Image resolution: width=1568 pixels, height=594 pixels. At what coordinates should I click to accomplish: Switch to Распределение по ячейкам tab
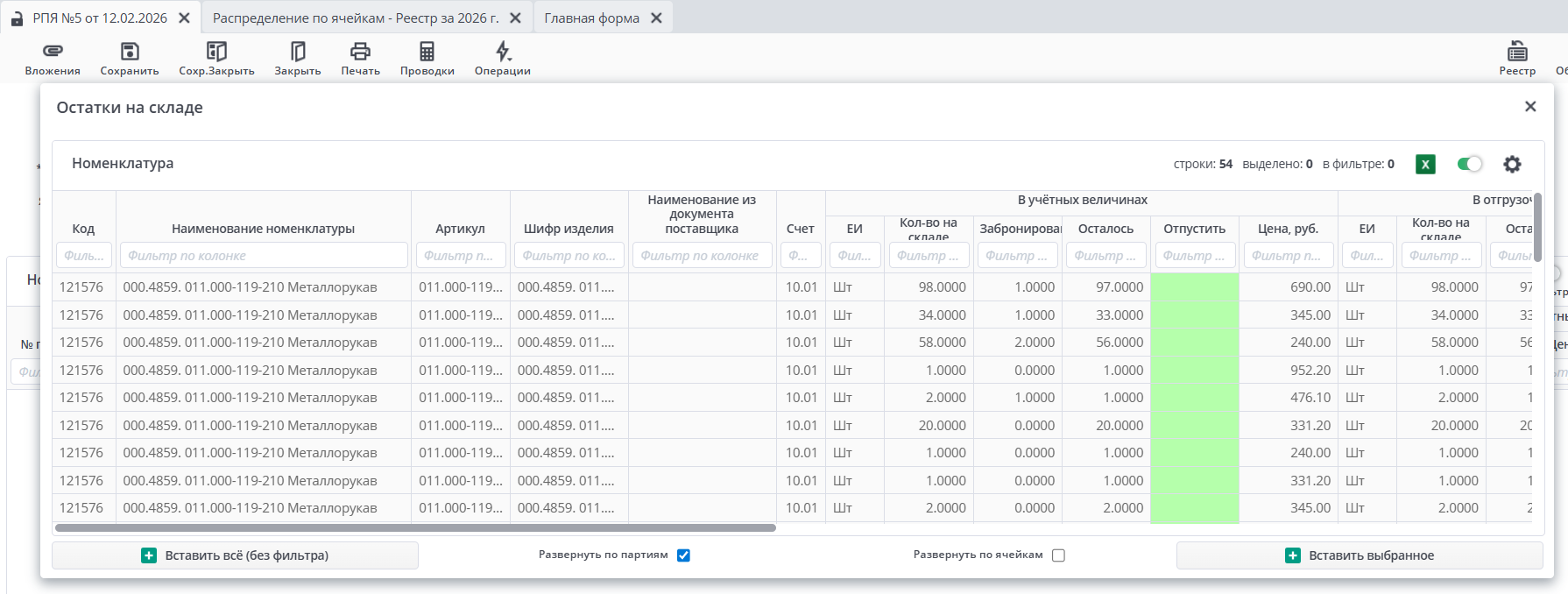356,18
